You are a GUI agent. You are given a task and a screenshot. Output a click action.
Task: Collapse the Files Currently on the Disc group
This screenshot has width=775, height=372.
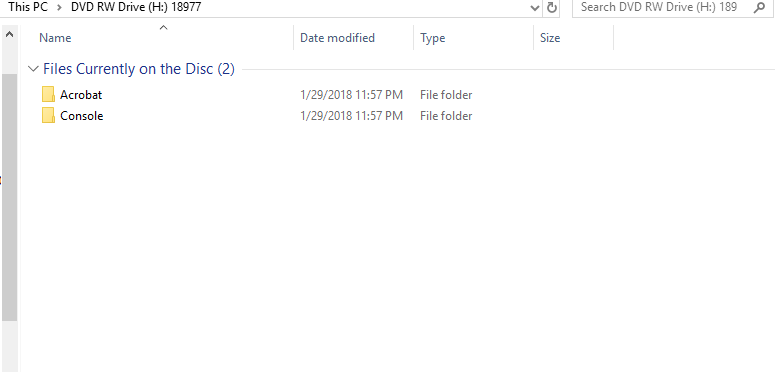pos(34,69)
